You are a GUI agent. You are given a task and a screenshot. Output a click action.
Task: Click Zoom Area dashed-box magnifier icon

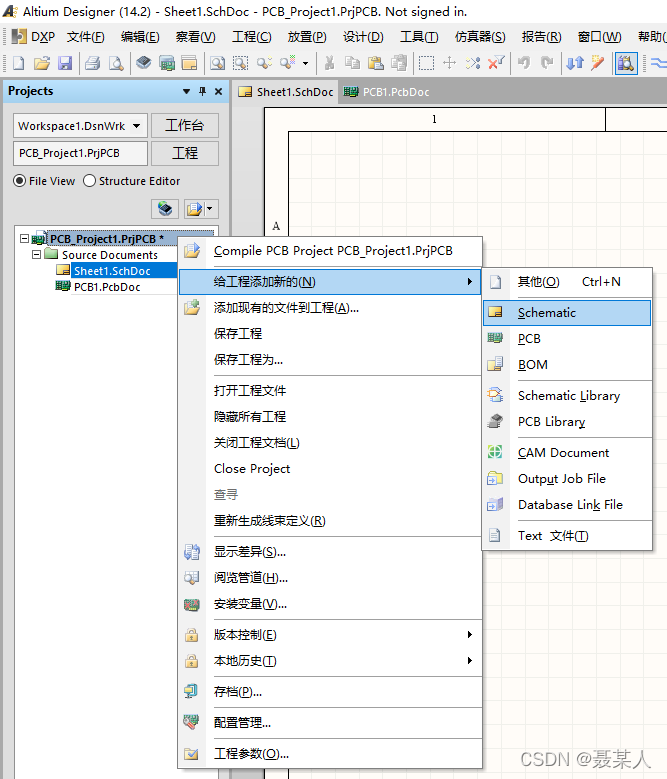click(x=240, y=63)
